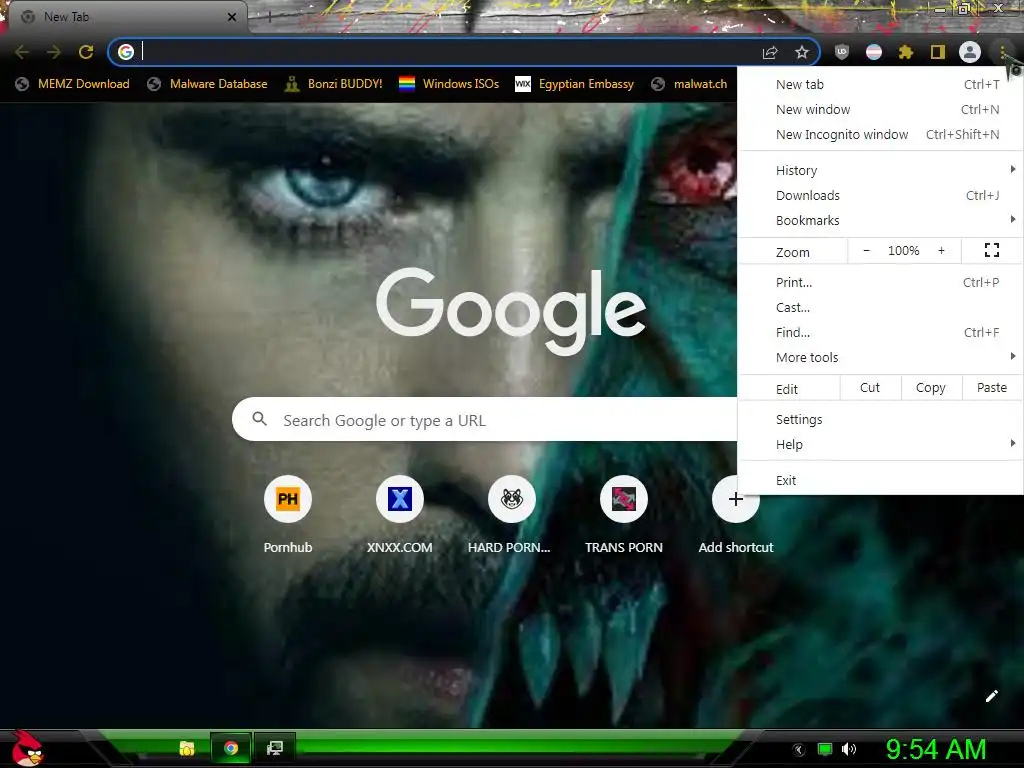Bookmark this tab with the star icon
The image size is (1024, 768).
(802, 52)
